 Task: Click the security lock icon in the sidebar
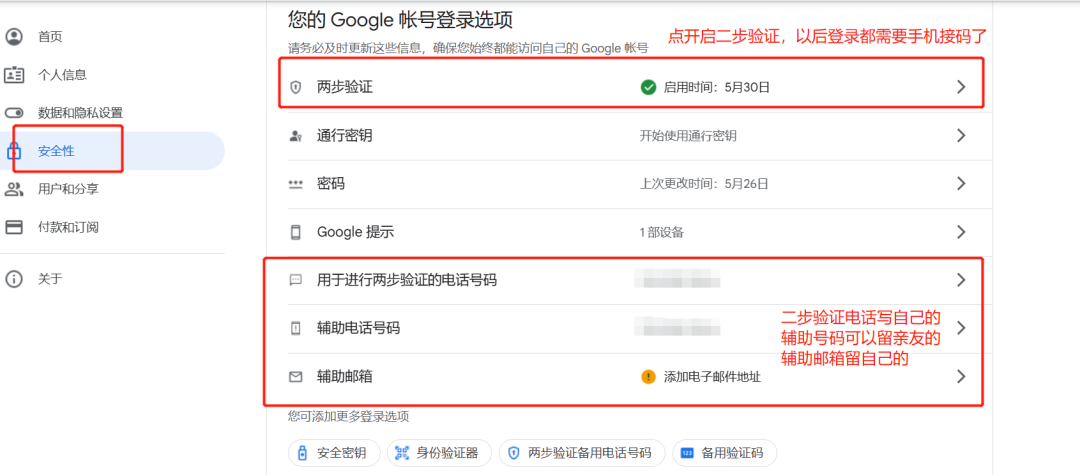tap(14, 151)
